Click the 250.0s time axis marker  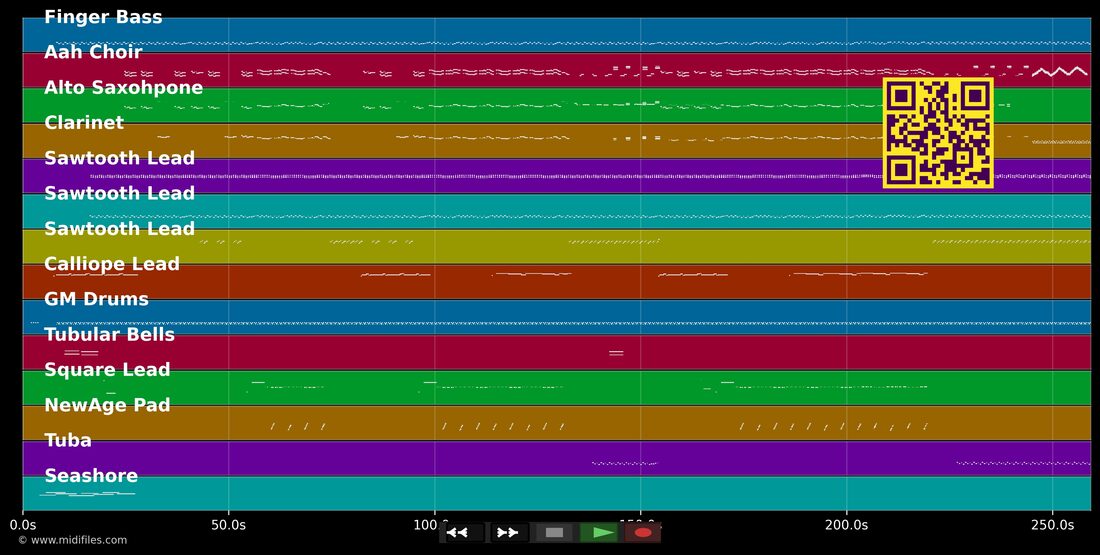pos(1052,524)
